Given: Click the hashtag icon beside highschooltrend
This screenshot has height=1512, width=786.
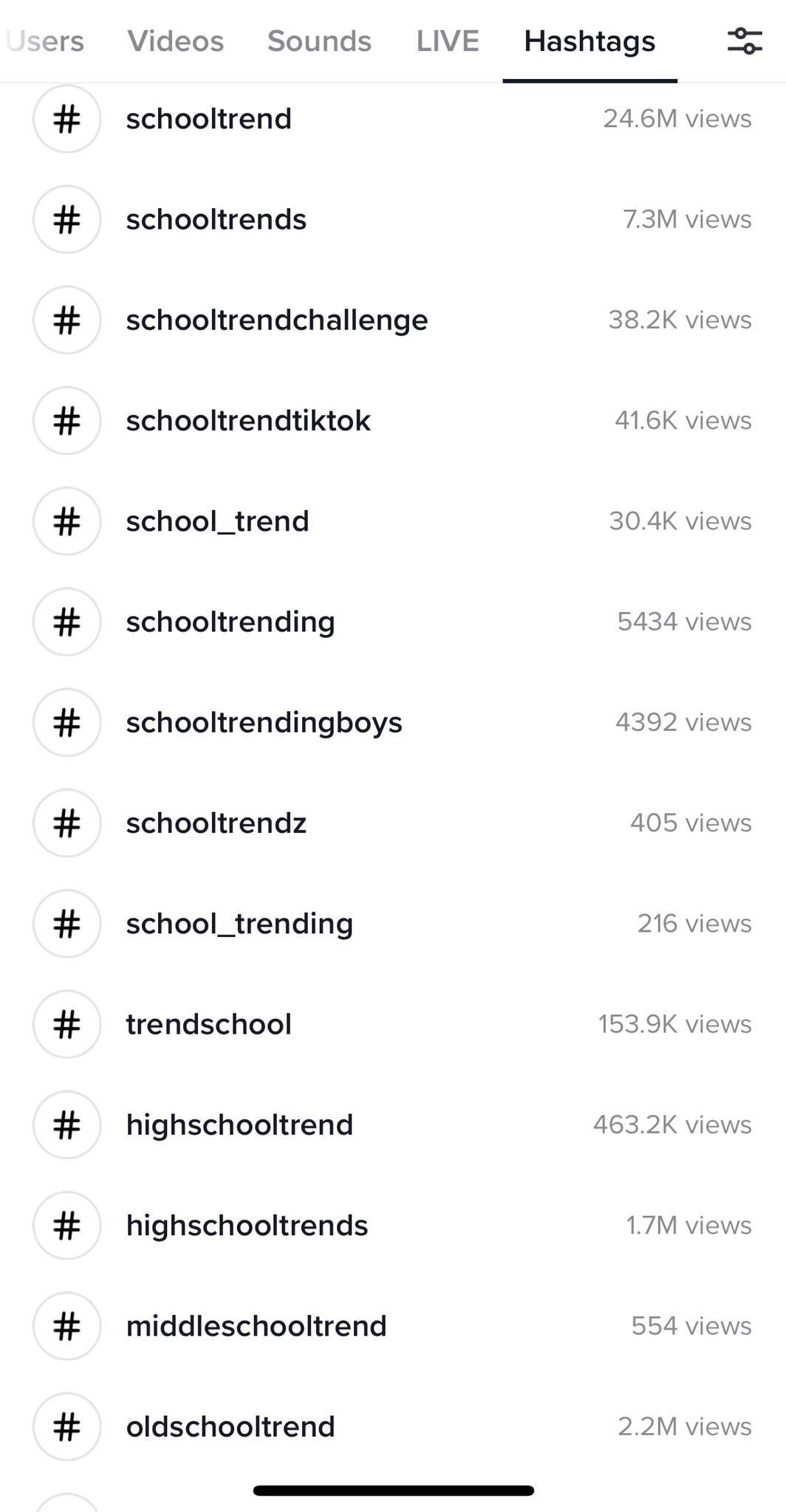Looking at the screenshot, I should tap(66, 1125).
